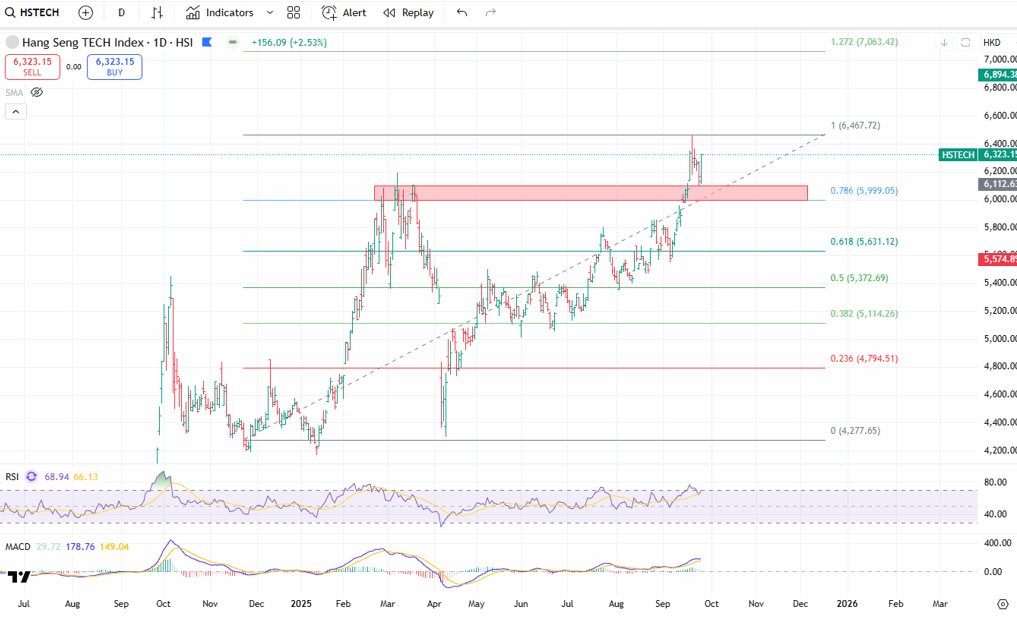Open the D interval dropdown
The width and height of the screenshot is (1017, 619).
[x=121, y=12]
